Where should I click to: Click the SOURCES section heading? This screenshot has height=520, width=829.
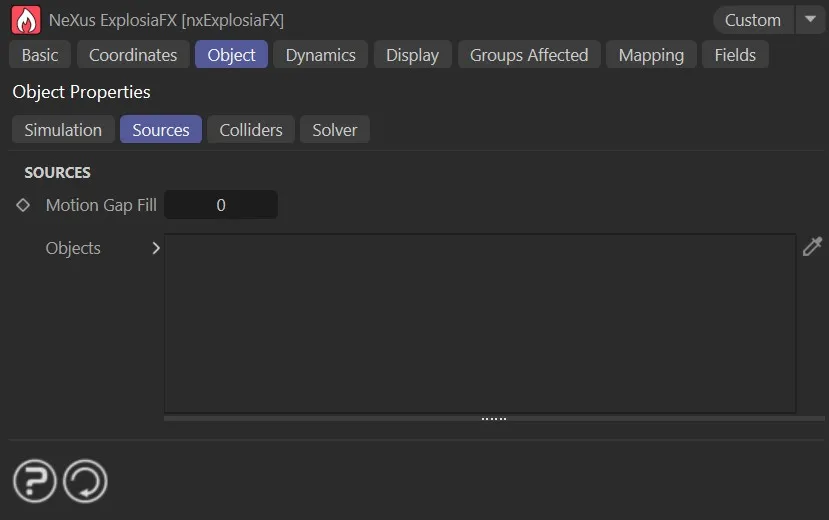[x=57, y=172]
